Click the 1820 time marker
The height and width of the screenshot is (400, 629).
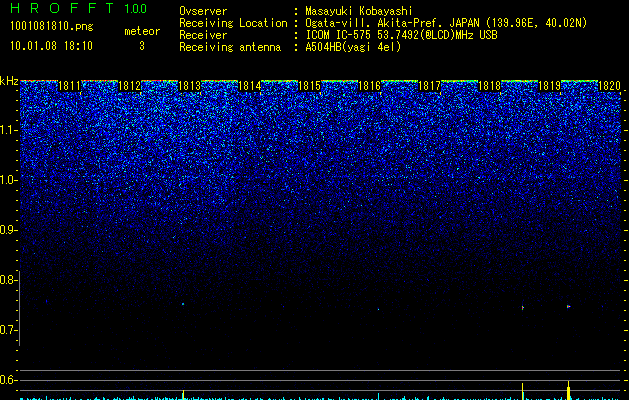click(610, 86)
